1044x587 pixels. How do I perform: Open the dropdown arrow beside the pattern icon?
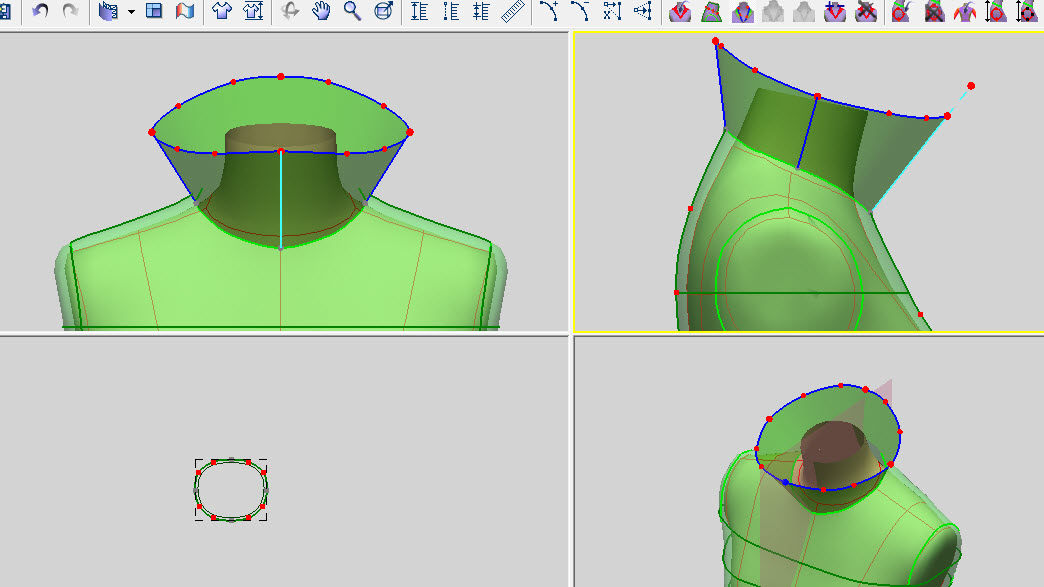point(131,12)
